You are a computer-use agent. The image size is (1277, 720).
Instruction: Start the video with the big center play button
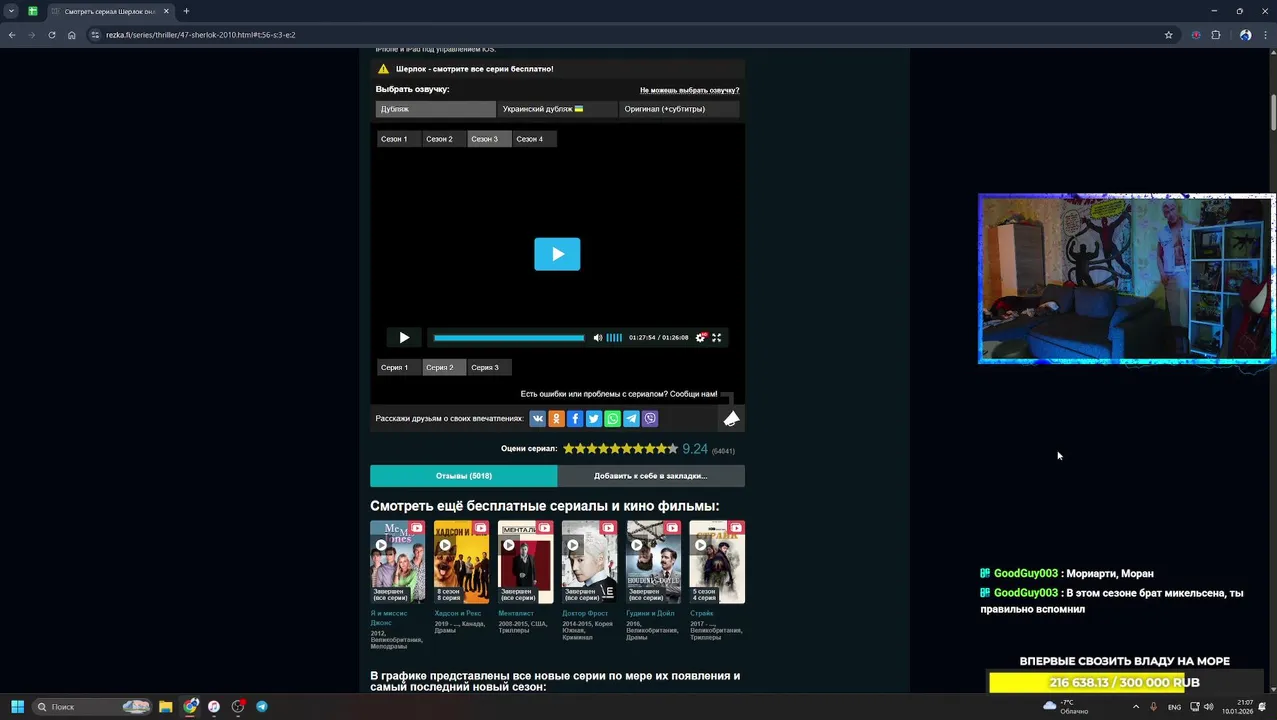tap(557, 254)
